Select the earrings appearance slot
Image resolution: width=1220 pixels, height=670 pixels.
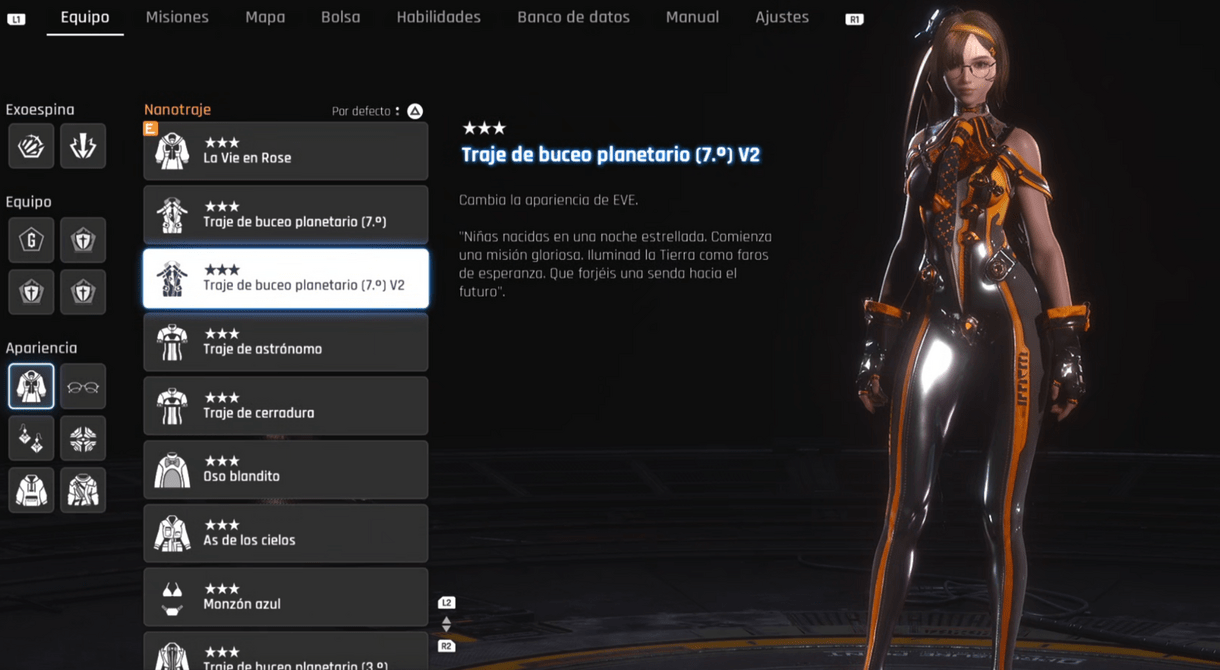click(31, 438)
